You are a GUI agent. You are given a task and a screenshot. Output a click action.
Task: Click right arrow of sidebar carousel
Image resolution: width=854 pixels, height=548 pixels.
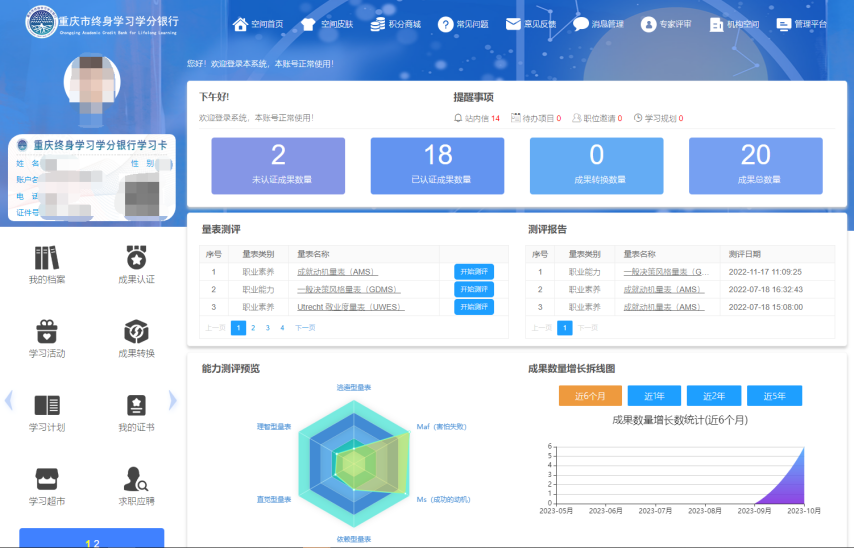[x=172, y=401]
